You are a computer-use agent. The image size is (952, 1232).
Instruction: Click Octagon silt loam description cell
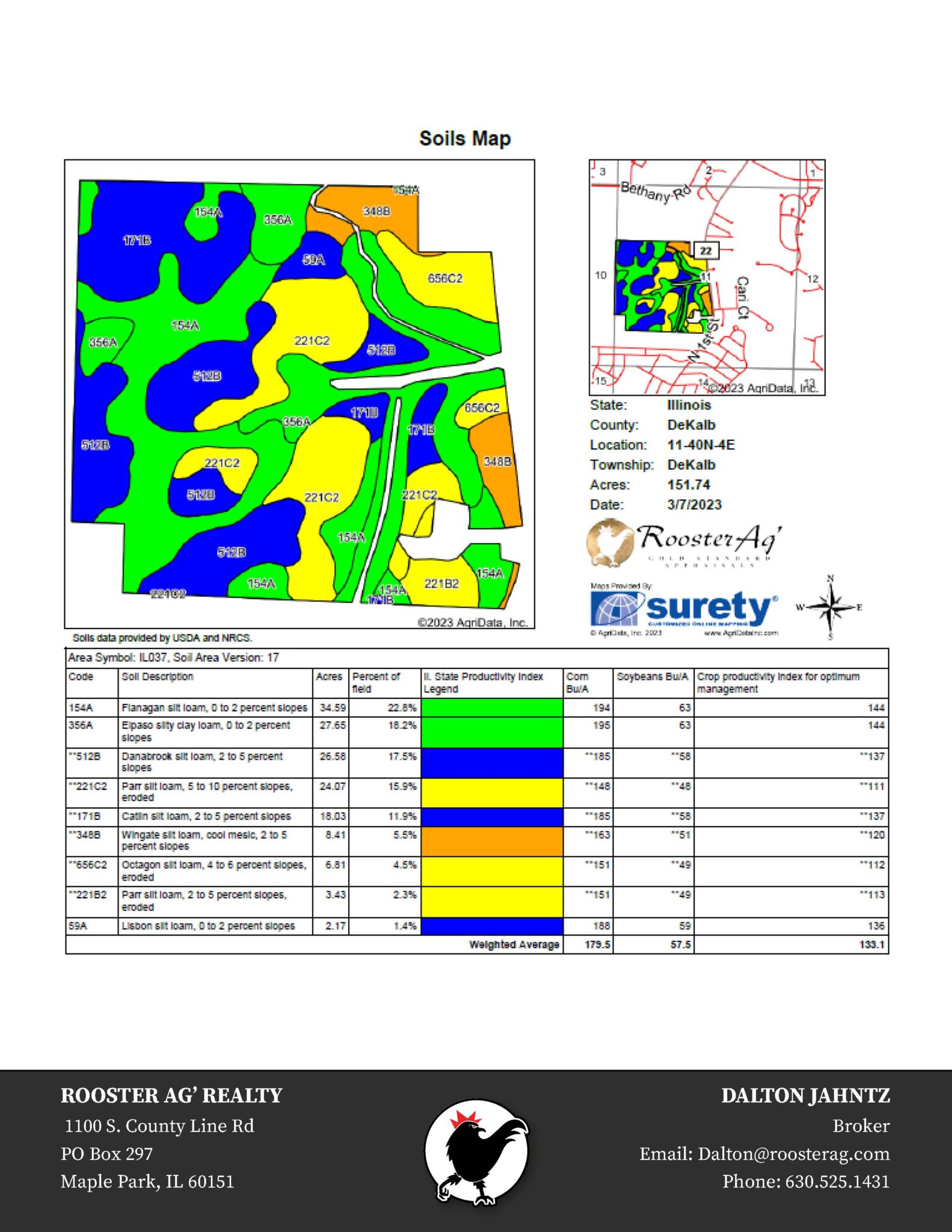pos(213,871)
